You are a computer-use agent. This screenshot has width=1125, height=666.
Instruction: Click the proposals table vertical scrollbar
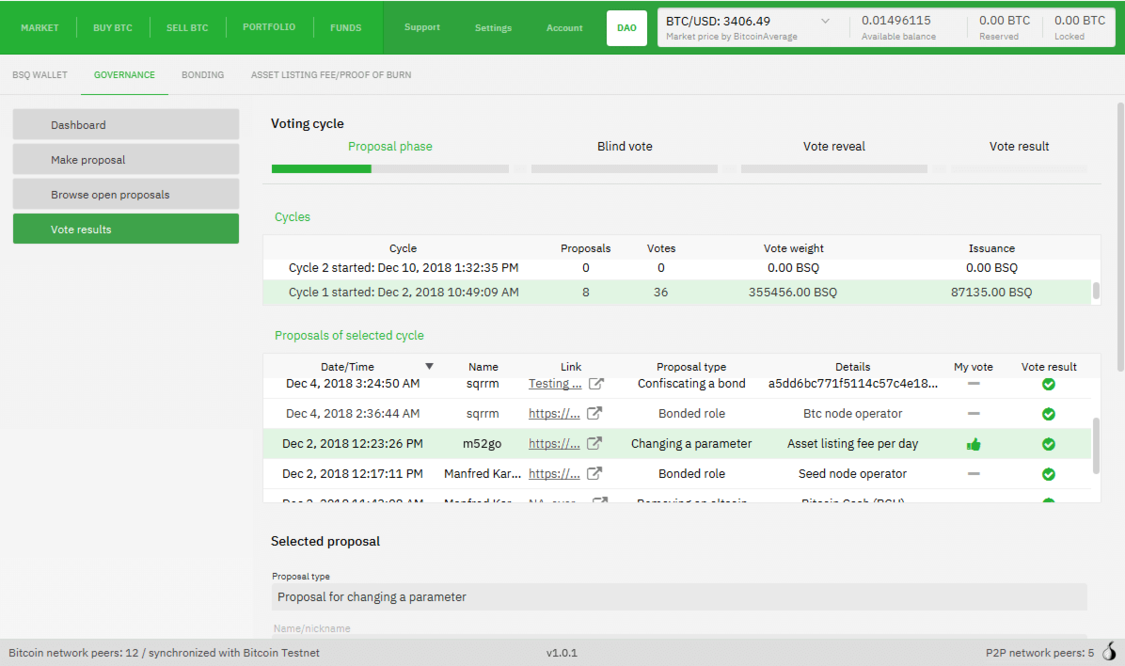(x=1096, y=445)
